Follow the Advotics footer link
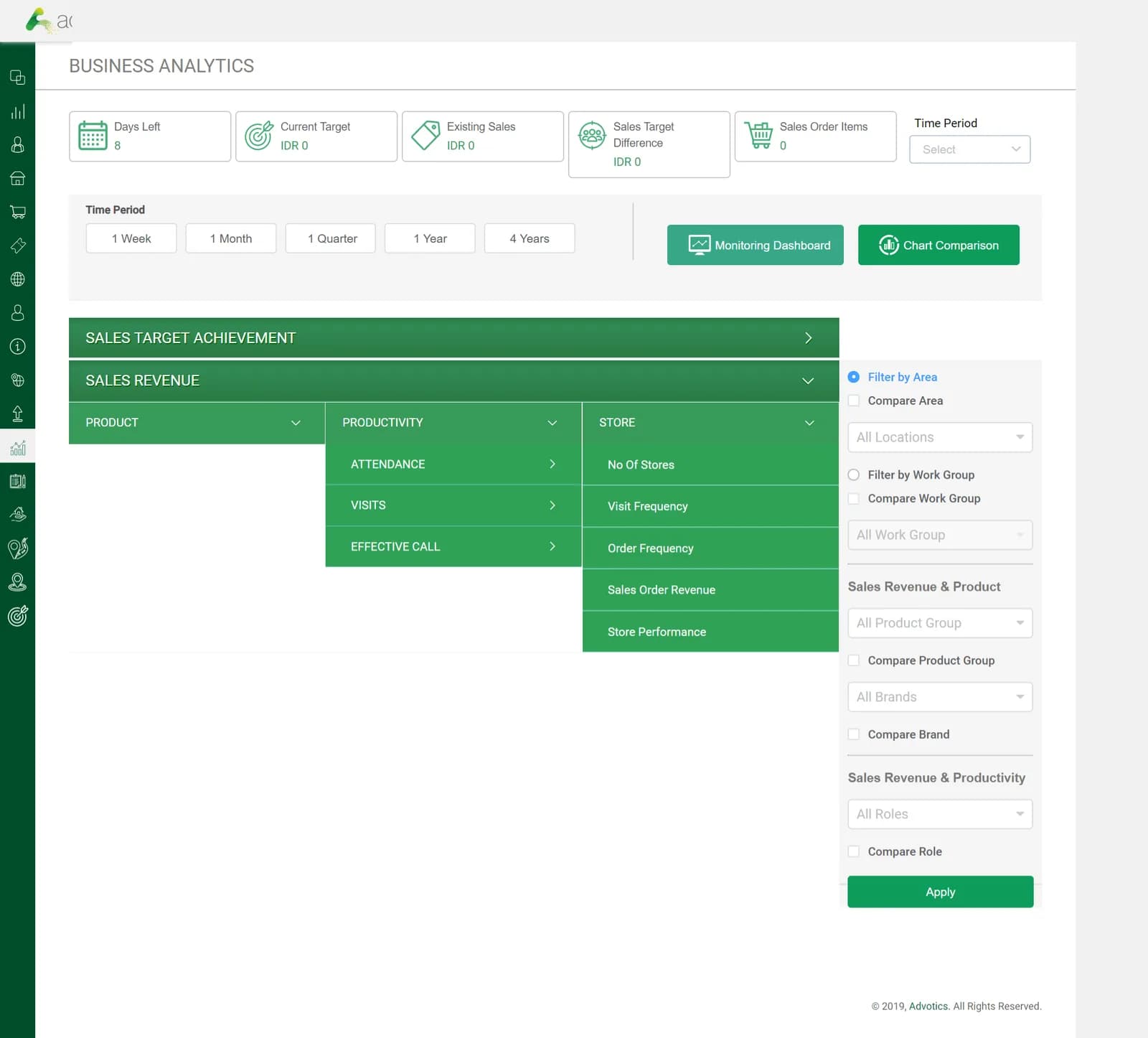 pos(928,1006)
